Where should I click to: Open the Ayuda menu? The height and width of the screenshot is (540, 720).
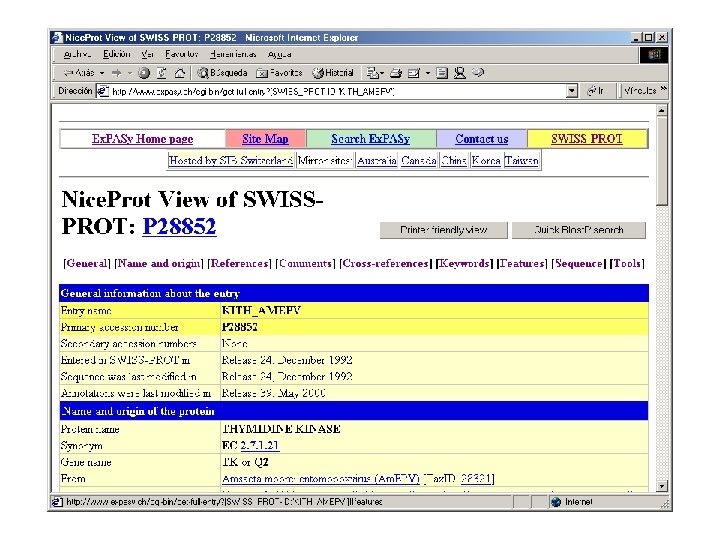click(x=279, y=54)
